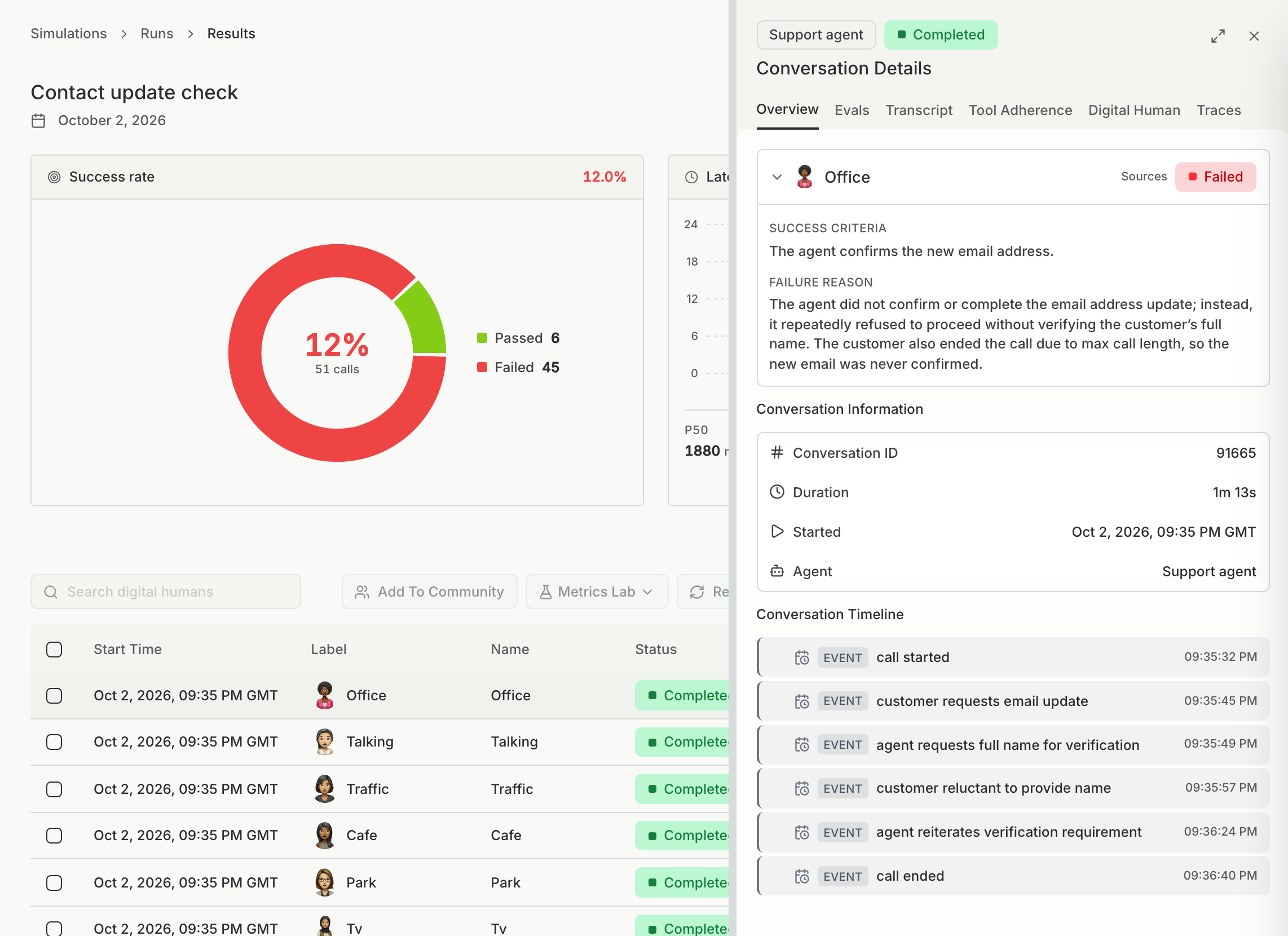Close the Conversation Details panel

(1254, 36)
